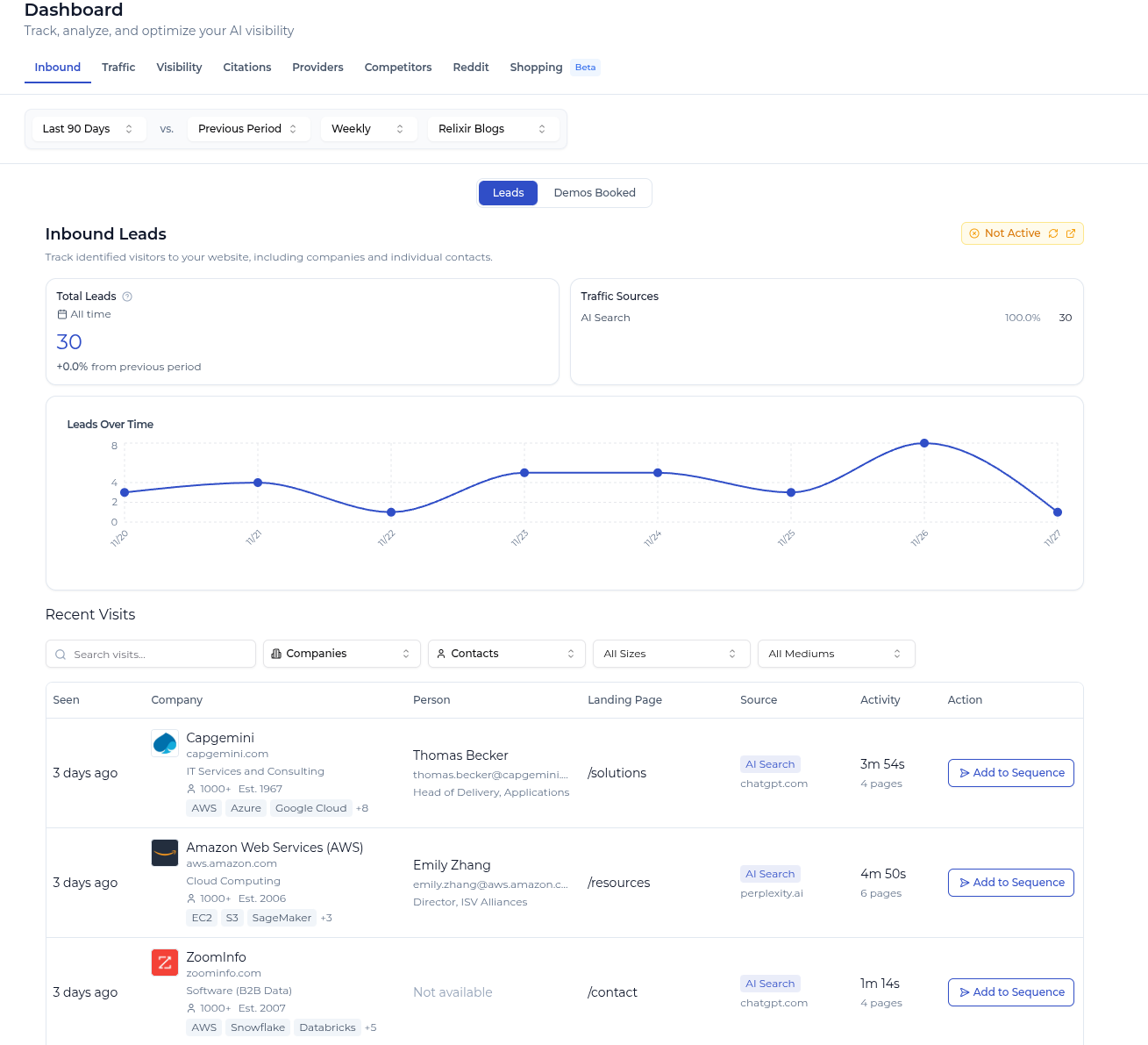Click the AI Search traffic source row
This screenshot has width=1148, height=1045.
826,318
